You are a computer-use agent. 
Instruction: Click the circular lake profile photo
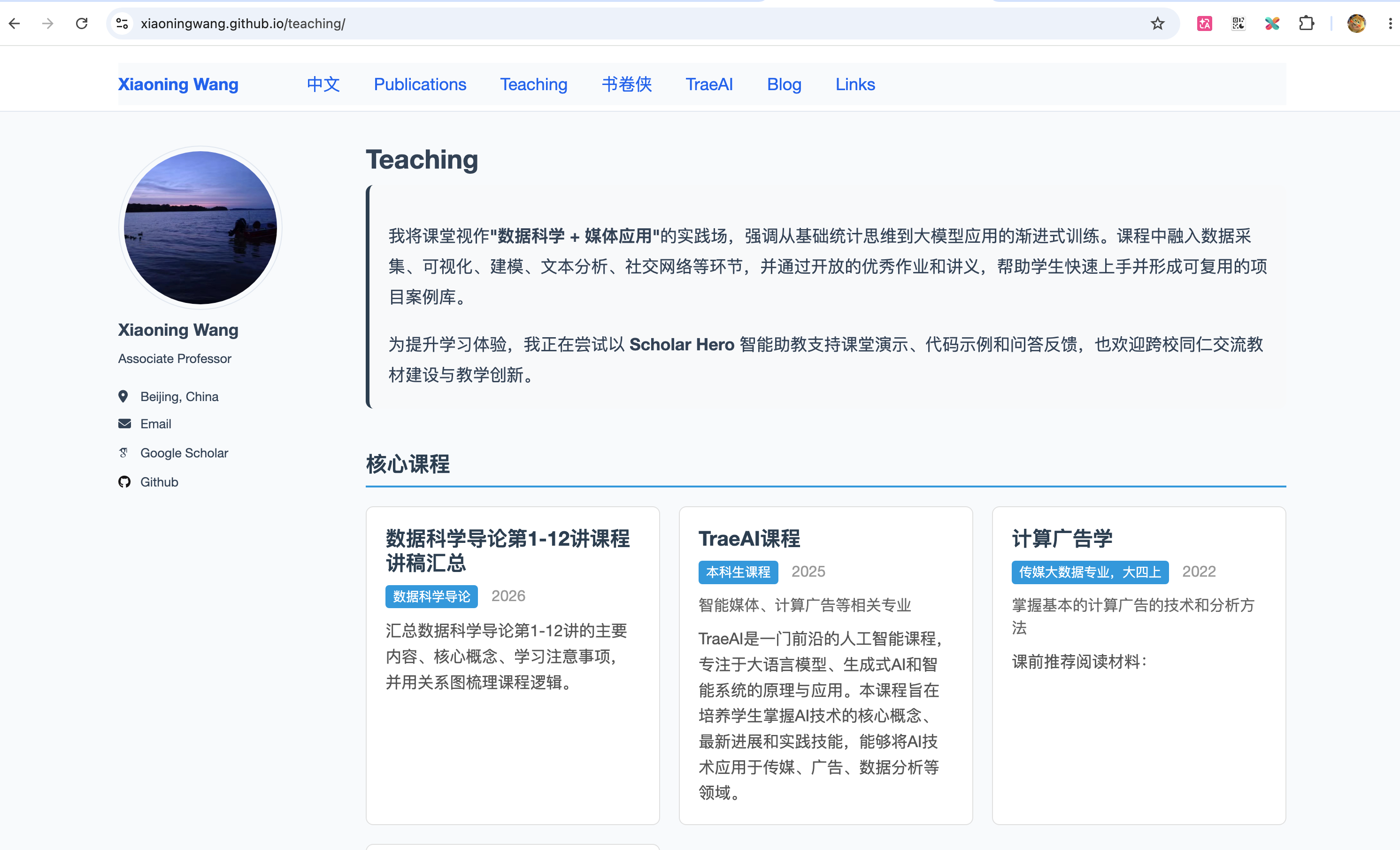click(x=200, y=227)
